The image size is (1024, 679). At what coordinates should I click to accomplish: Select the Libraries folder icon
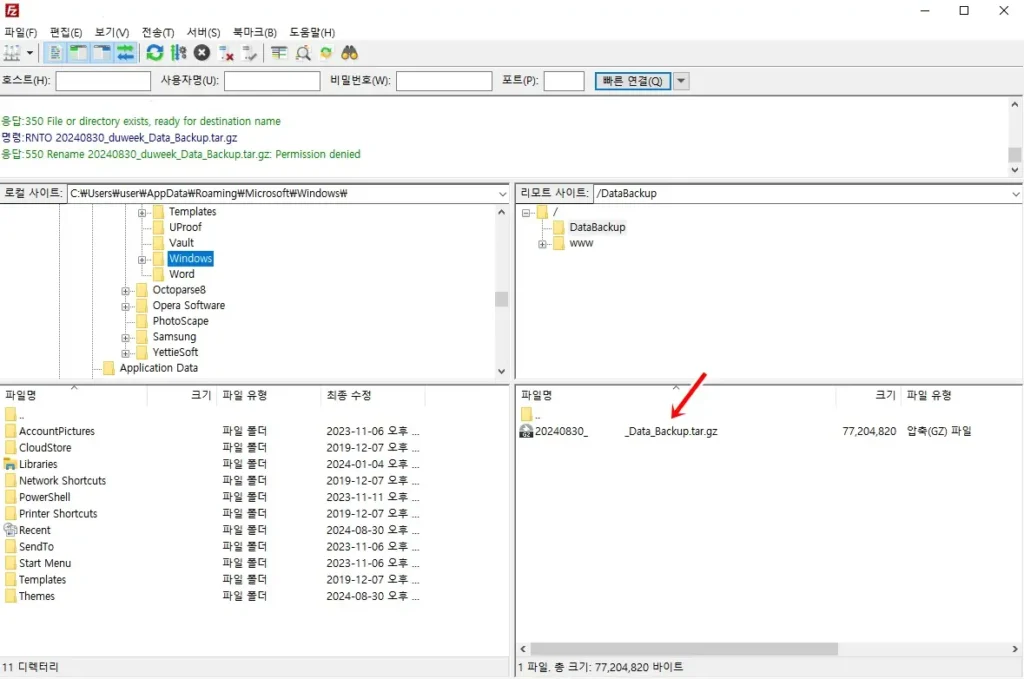10,464
